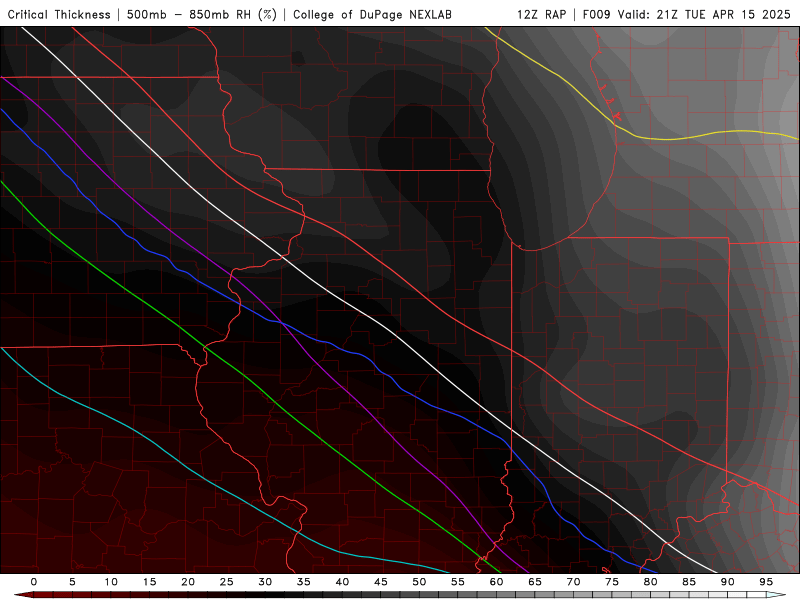Click the dark red left end of colorbar
Image resolution: width=800 pixels, height=600 pixels.
click(x=23, y=595)
